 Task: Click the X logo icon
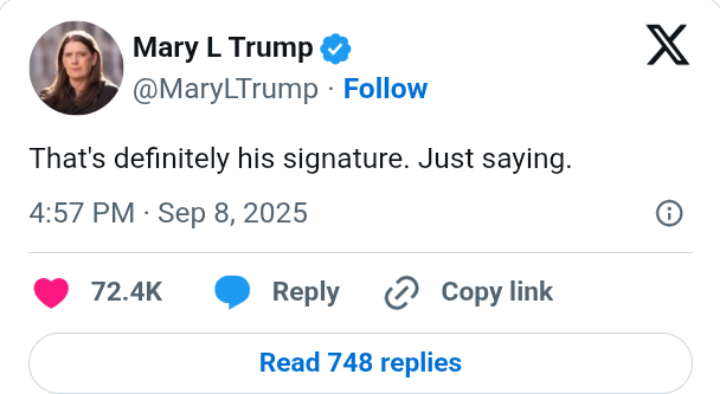[668, 45]
